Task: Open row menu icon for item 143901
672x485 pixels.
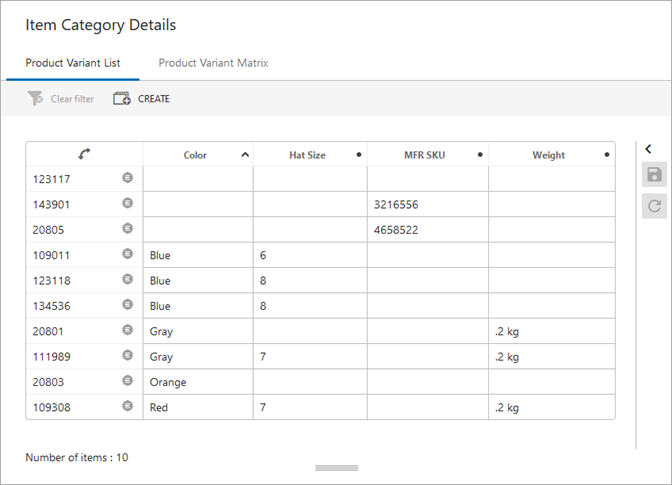Action: coord(127,203)
